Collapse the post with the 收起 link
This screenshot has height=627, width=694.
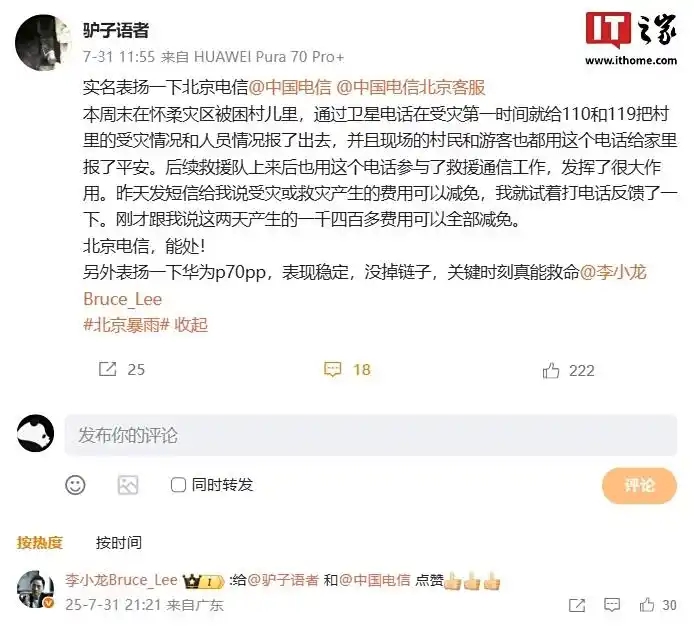[191, 325]
